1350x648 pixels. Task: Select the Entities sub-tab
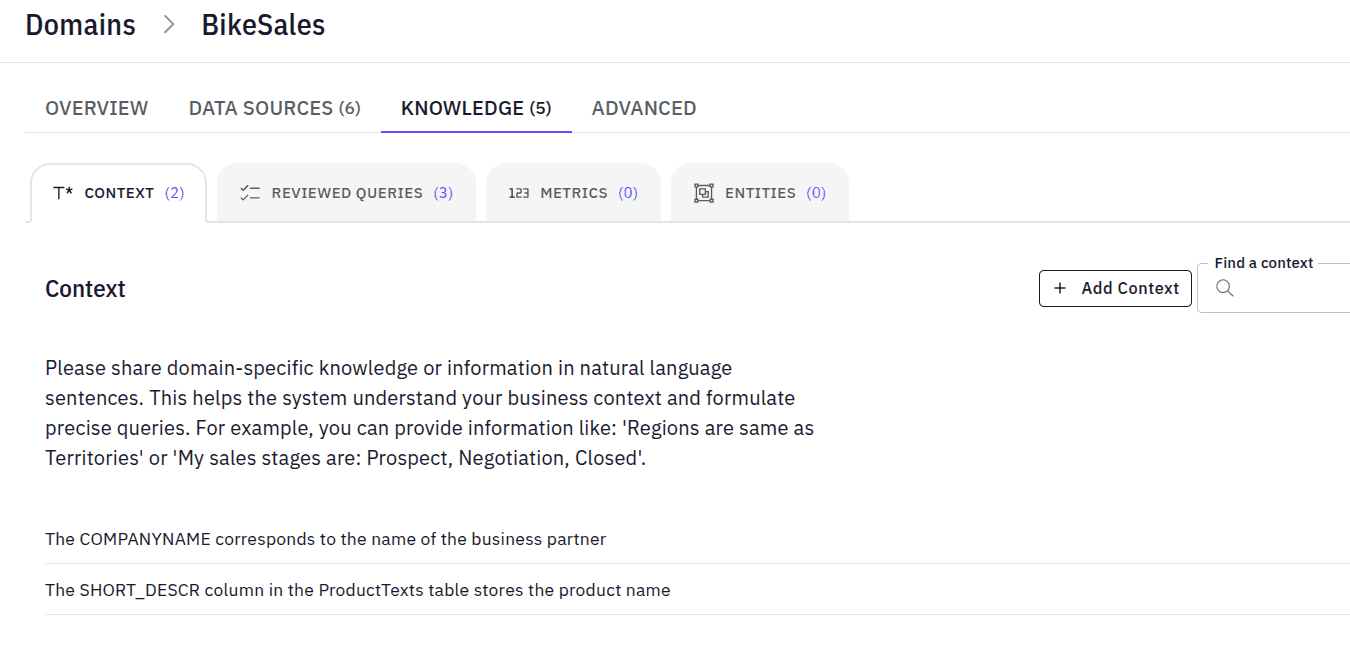pyautogui.click(x=760, y=192)
